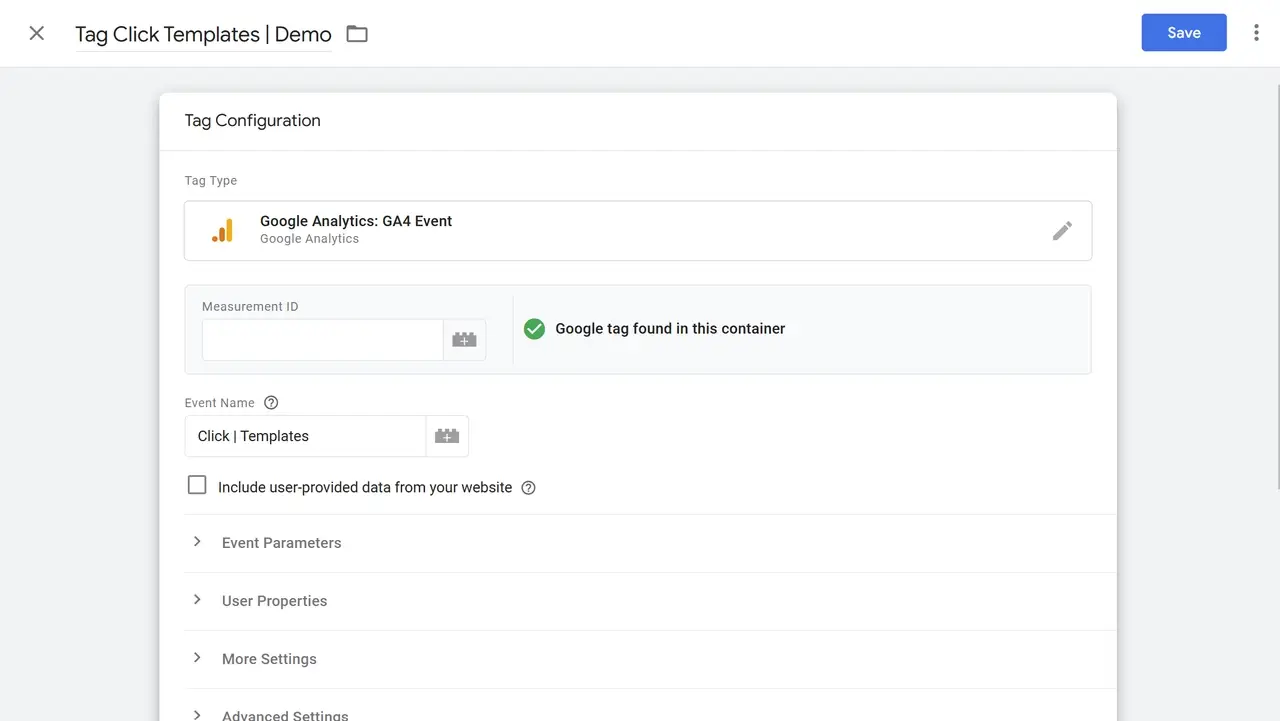
Task: Save the tag
Action: 1184,33
